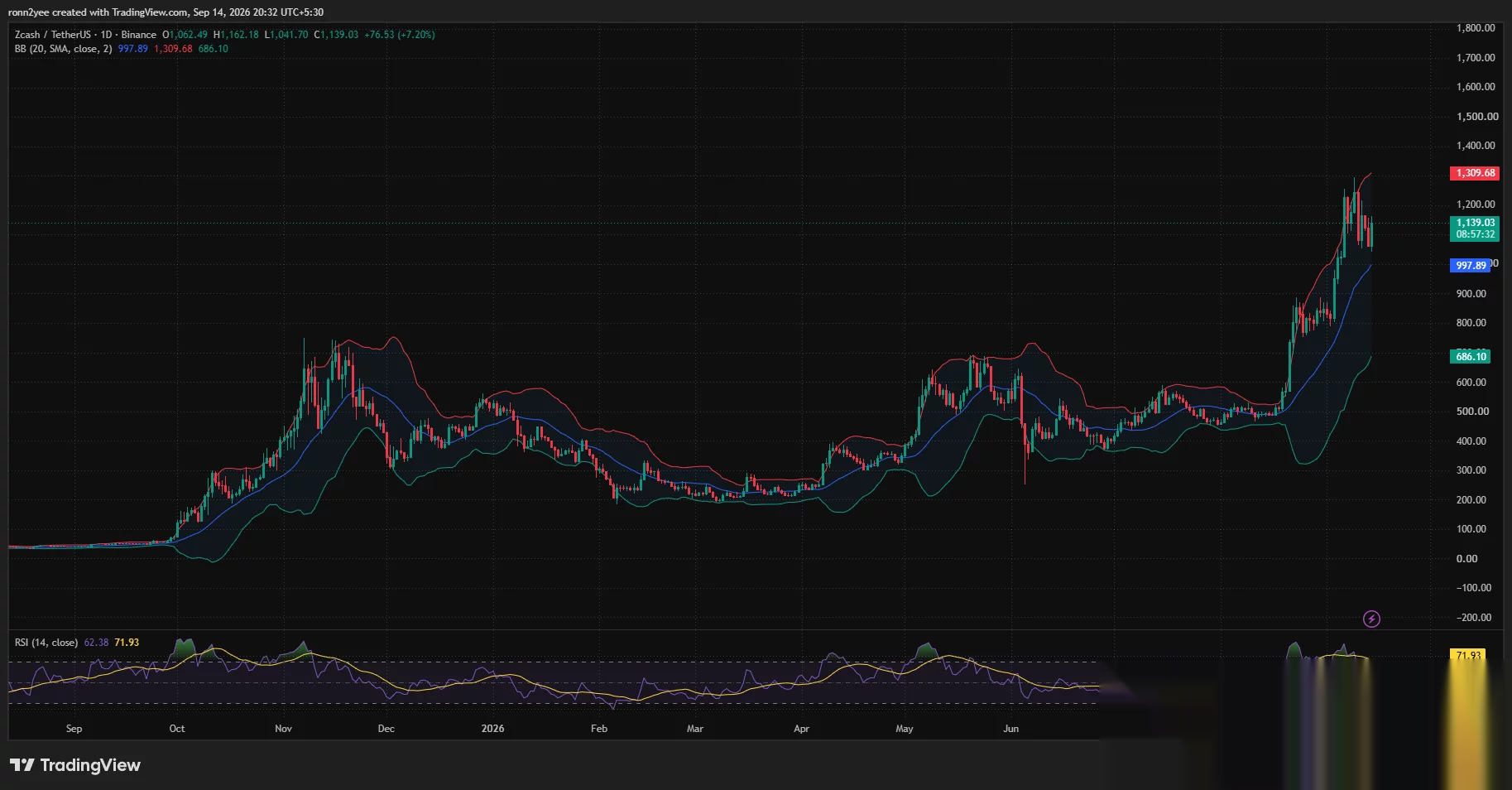Click the BB lower value 686.10 in legend
Image resolution: width=1512 pixels, height=790 pixels.
coord(214,49)
